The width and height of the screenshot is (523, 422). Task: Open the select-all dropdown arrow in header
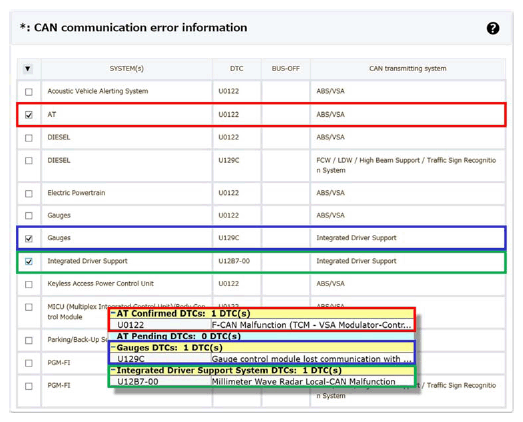point(28,69)
